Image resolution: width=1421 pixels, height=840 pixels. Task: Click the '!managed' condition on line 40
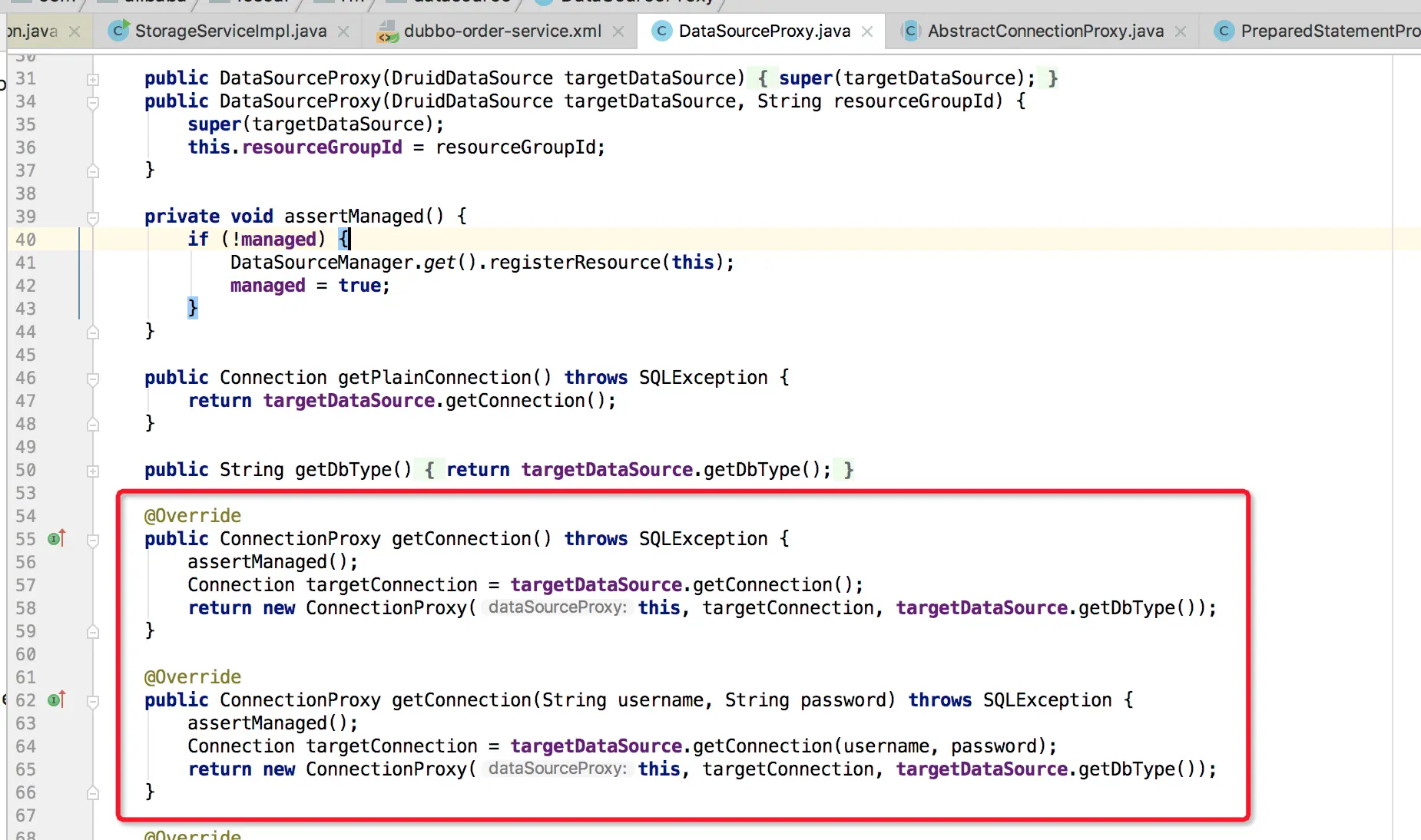273,240
